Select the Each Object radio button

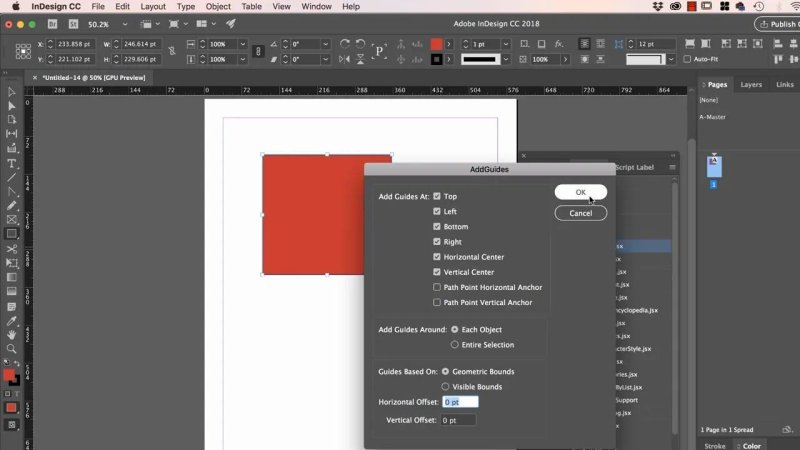pos(455,330)
